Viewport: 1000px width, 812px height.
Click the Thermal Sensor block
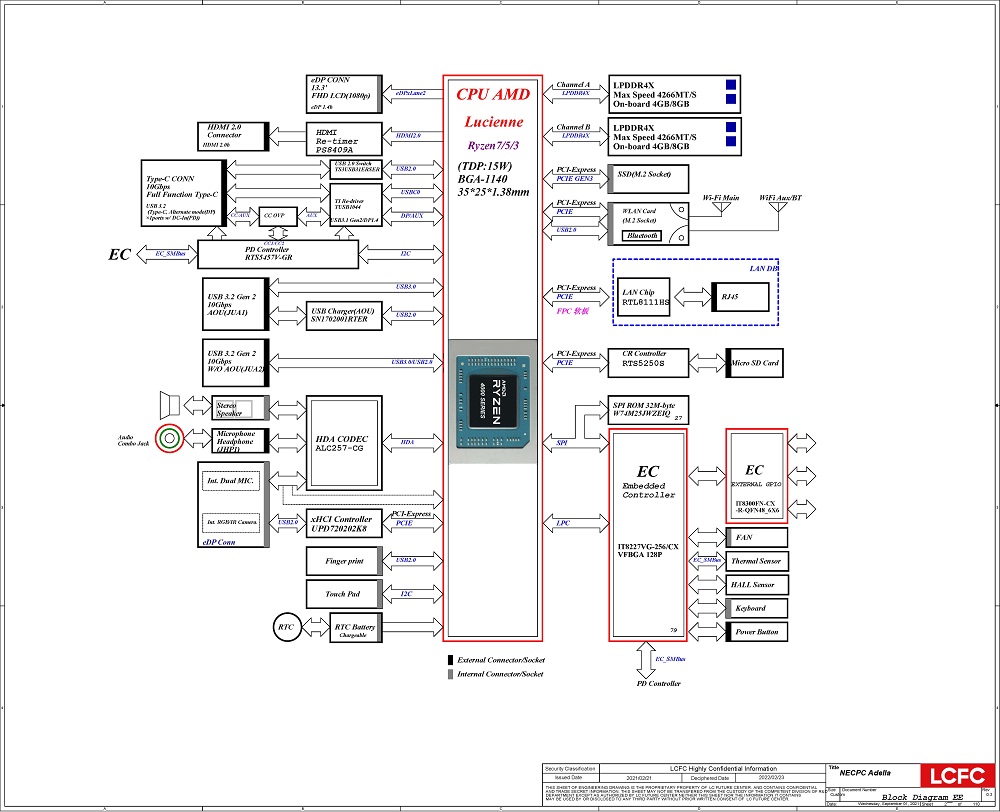[756, 561]
